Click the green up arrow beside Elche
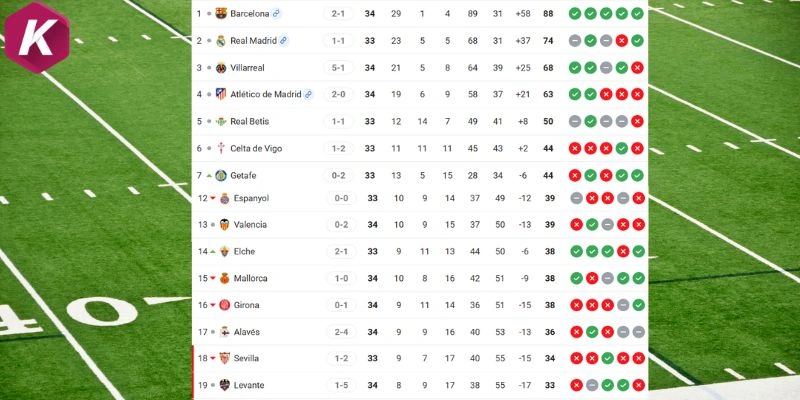 pyautogui.click(x=213, y=252)
